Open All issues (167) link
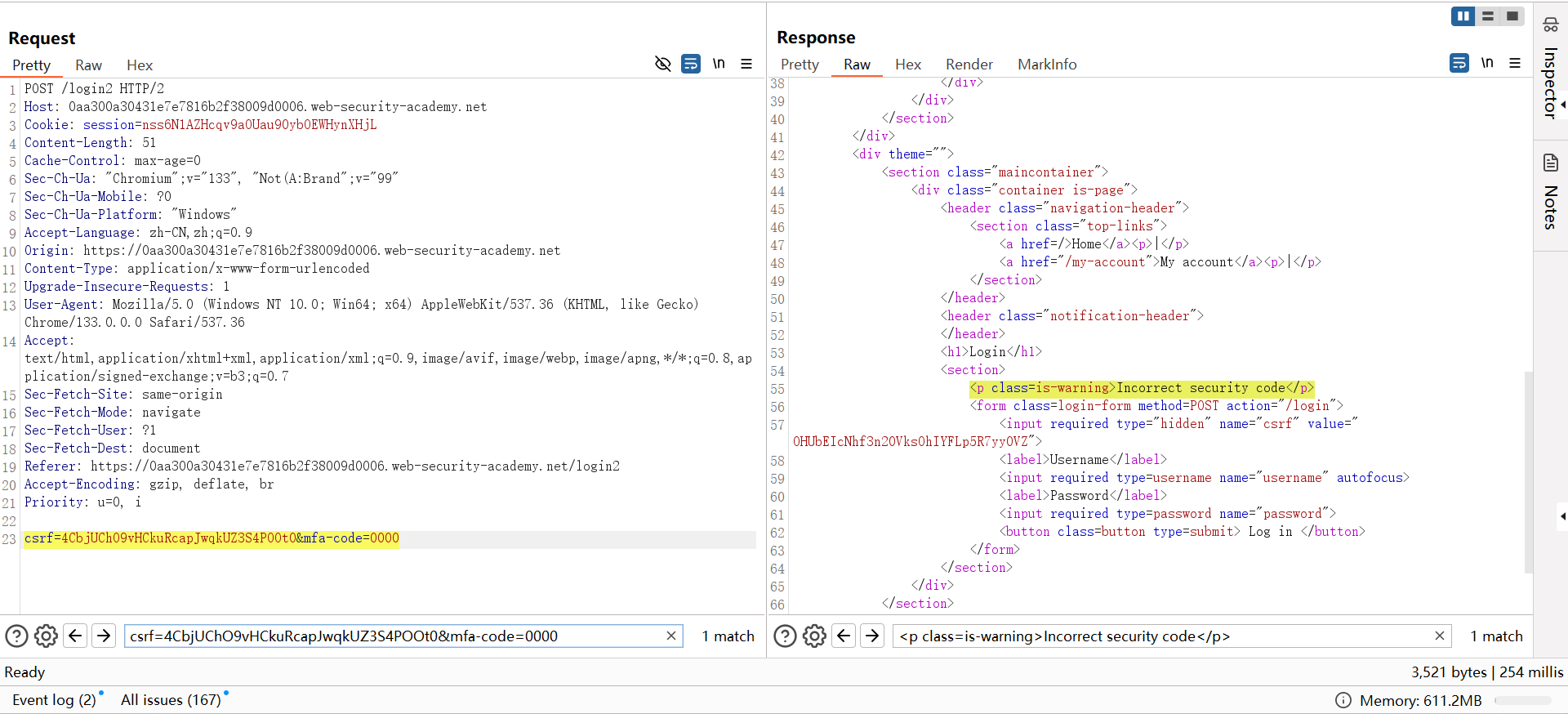 click(171, 700)
